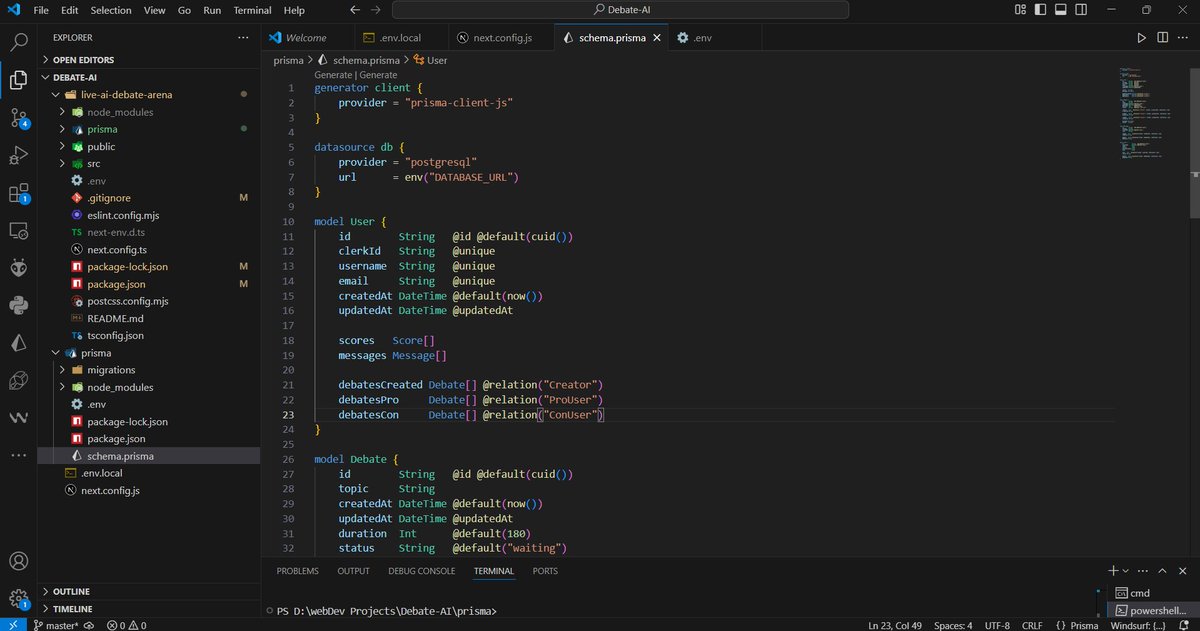Split the editor right

[x=1163, y=37]
